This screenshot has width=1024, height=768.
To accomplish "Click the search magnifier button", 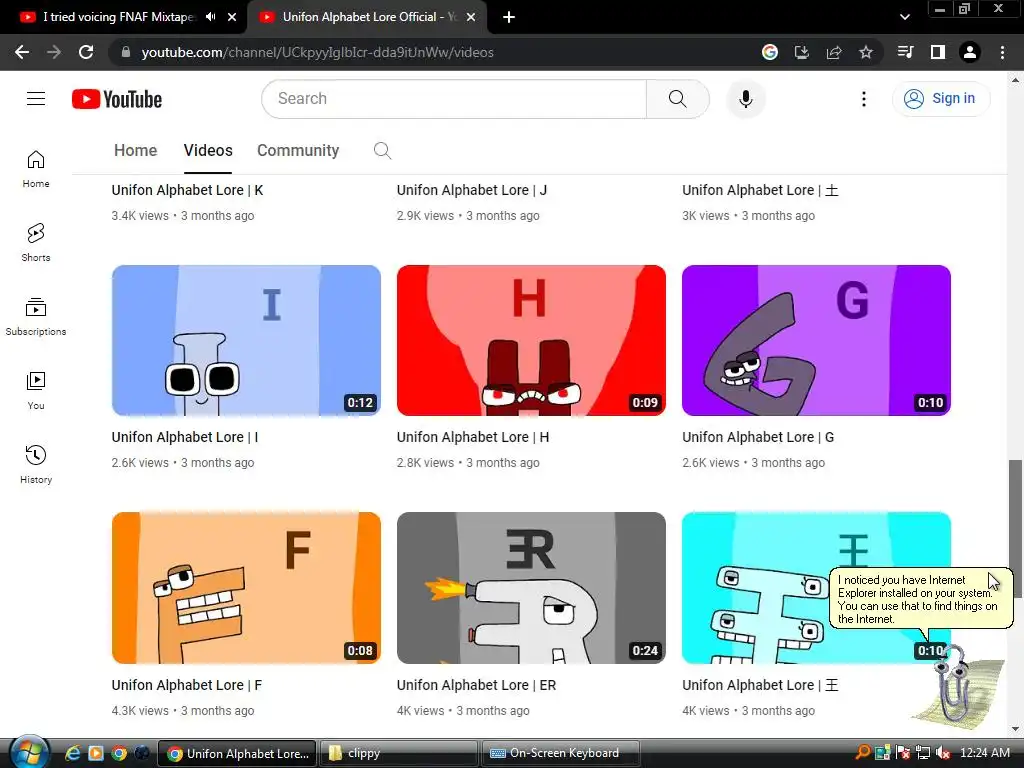I will click(677, 99).
